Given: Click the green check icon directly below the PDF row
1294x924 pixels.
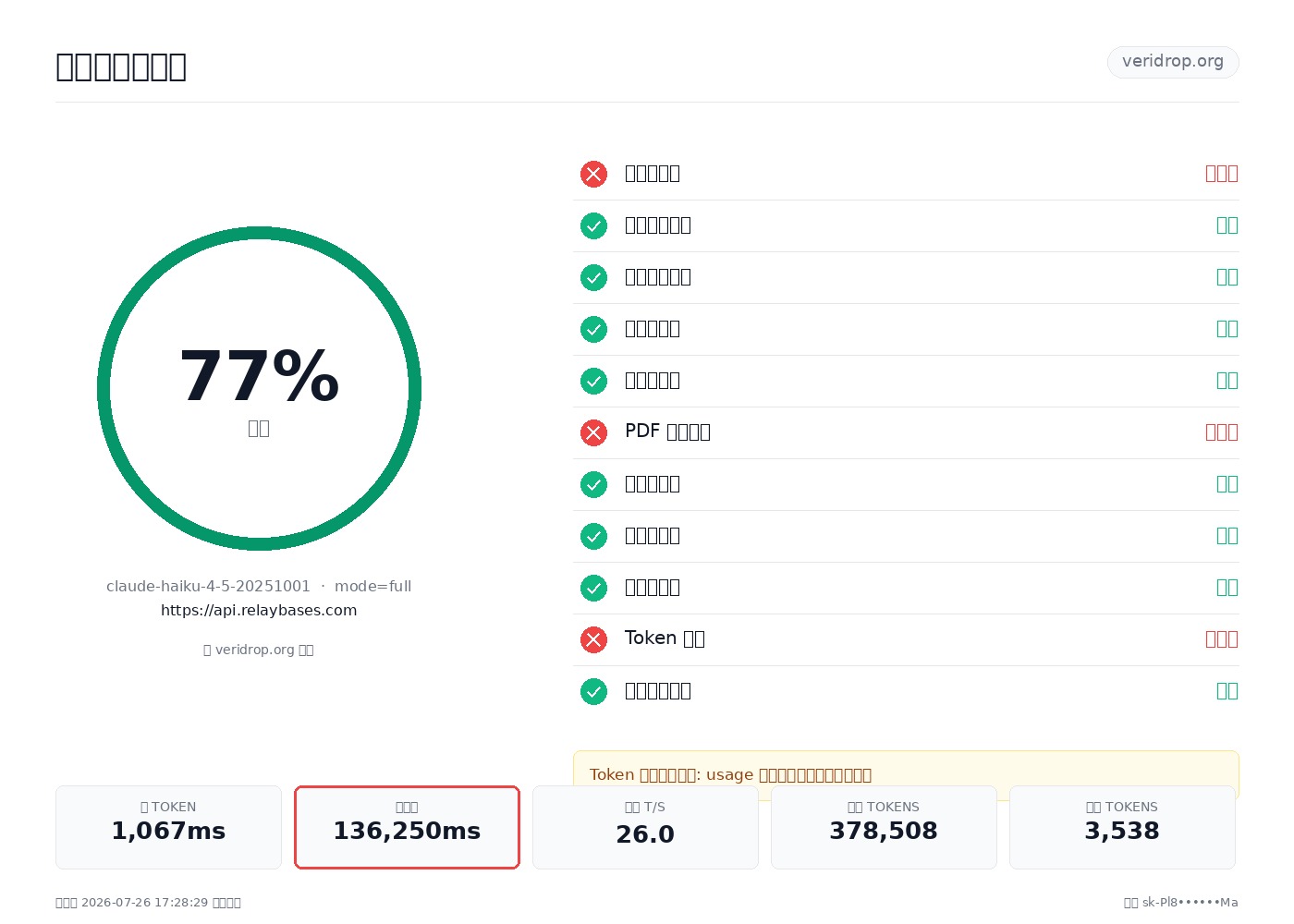Looking at the screenshot, I should tap(593, 484).
